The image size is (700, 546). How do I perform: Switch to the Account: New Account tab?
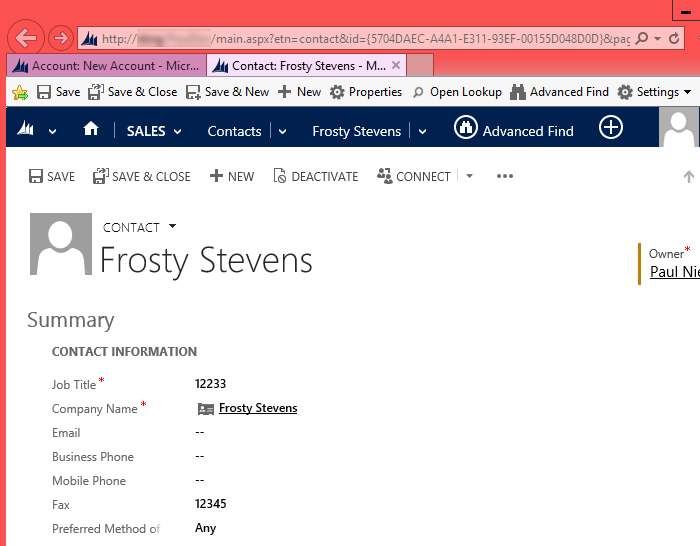point(106,66)
